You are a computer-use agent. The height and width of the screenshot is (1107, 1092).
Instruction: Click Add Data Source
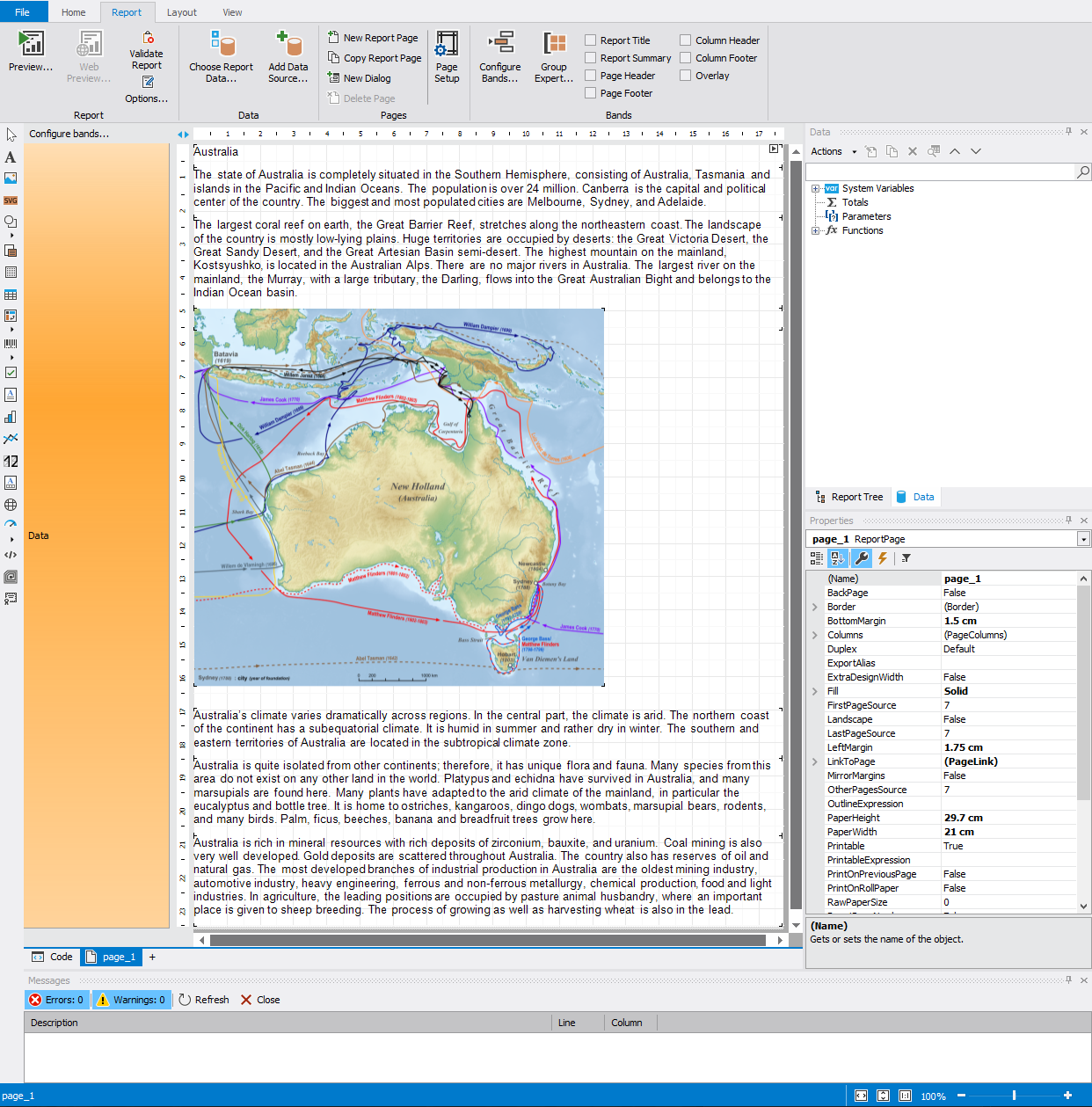pyautogui.click(x=288, y=57)
